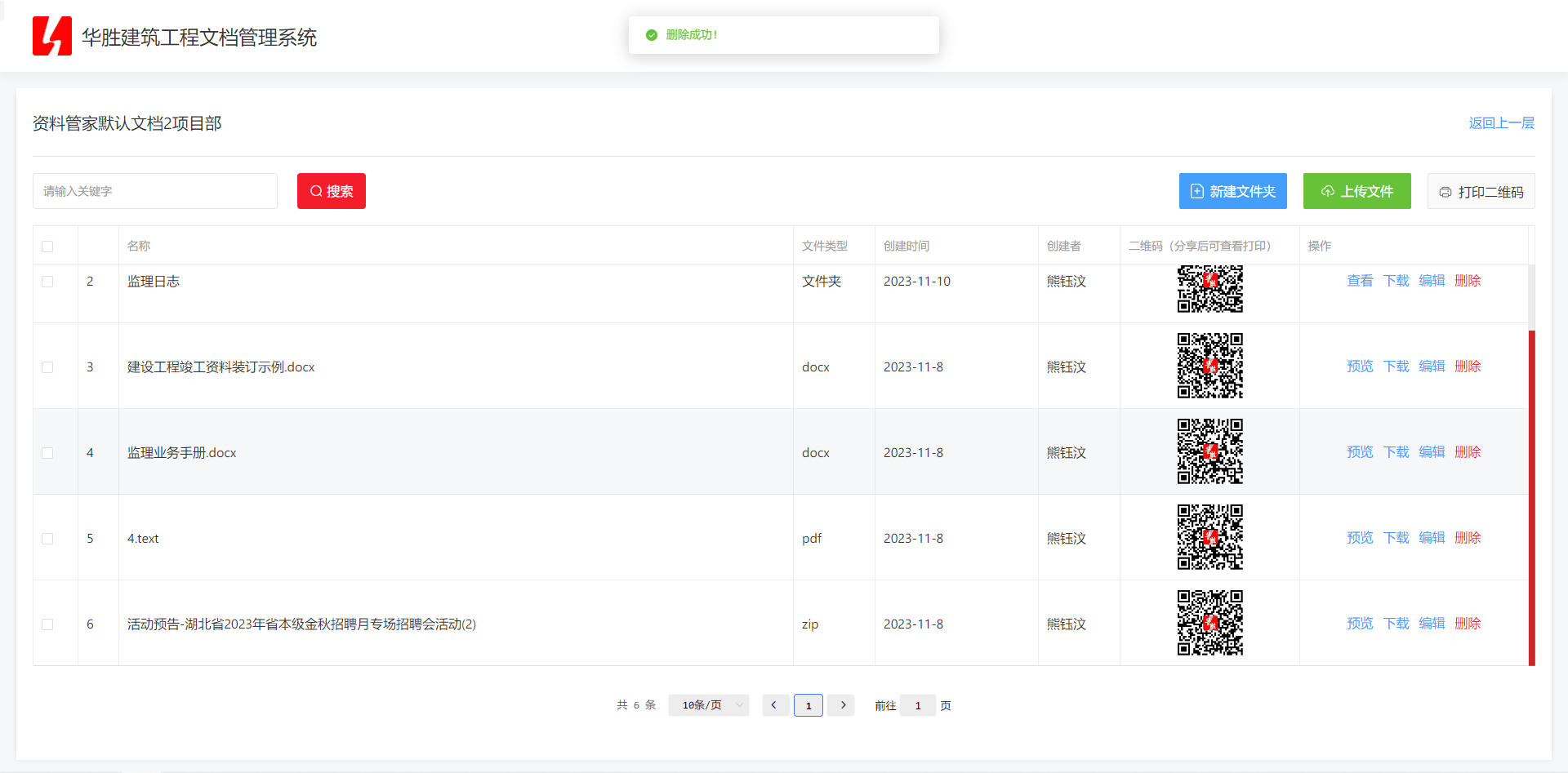Click 预览 for 监理业务手册.docx

point(1360,452)
